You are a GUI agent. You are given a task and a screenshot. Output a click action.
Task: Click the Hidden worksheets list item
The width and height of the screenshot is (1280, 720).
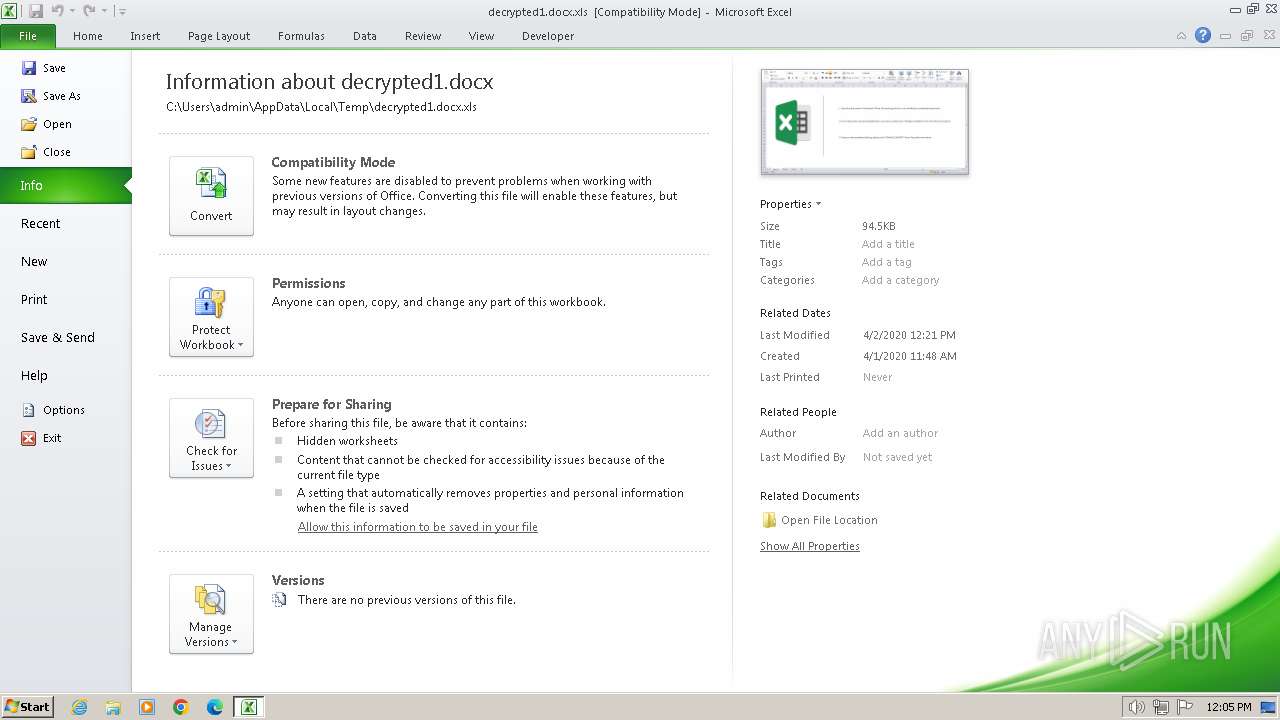pyautogui.click(x=347, y=441)
